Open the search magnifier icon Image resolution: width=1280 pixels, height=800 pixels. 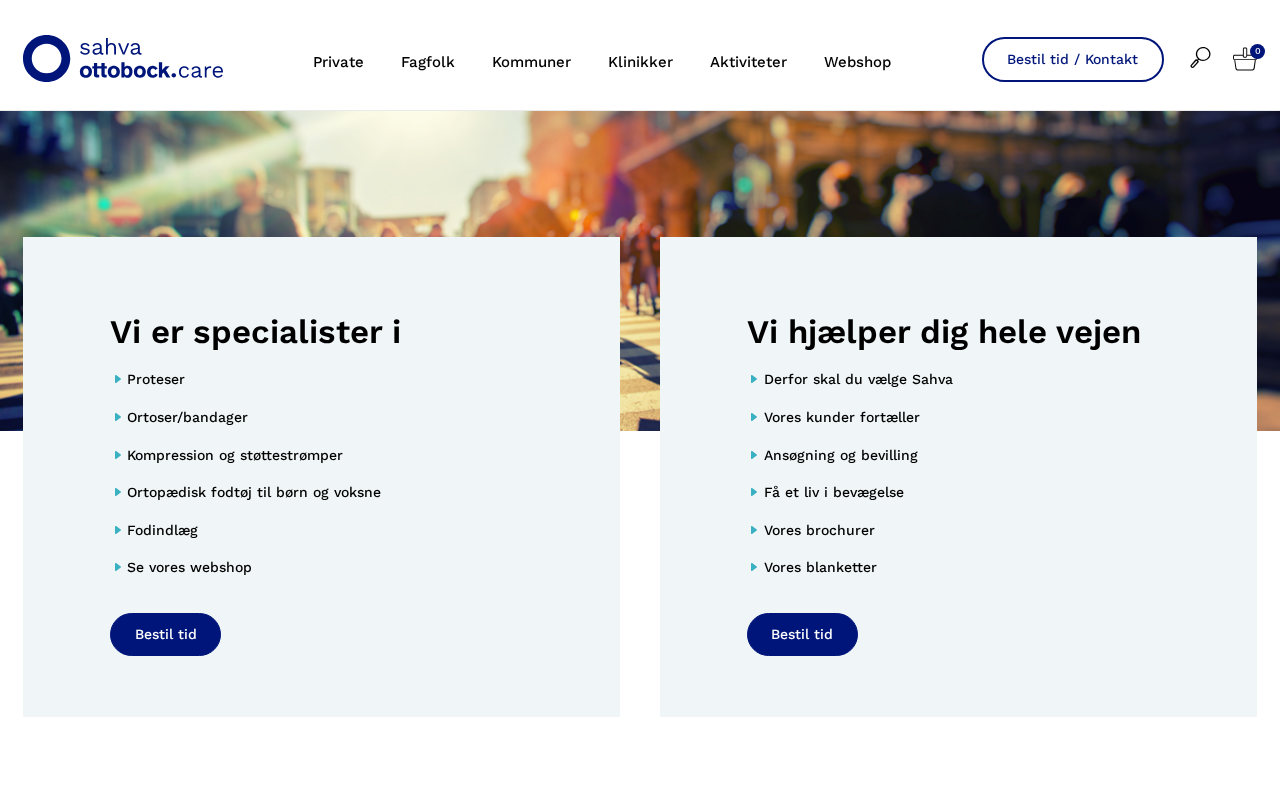1200,58
